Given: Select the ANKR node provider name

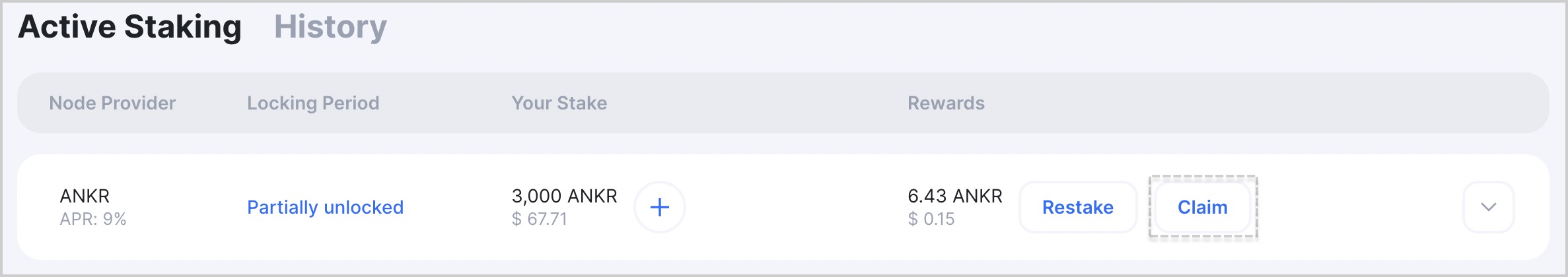Looking at the screenshot, I should 85,196.
